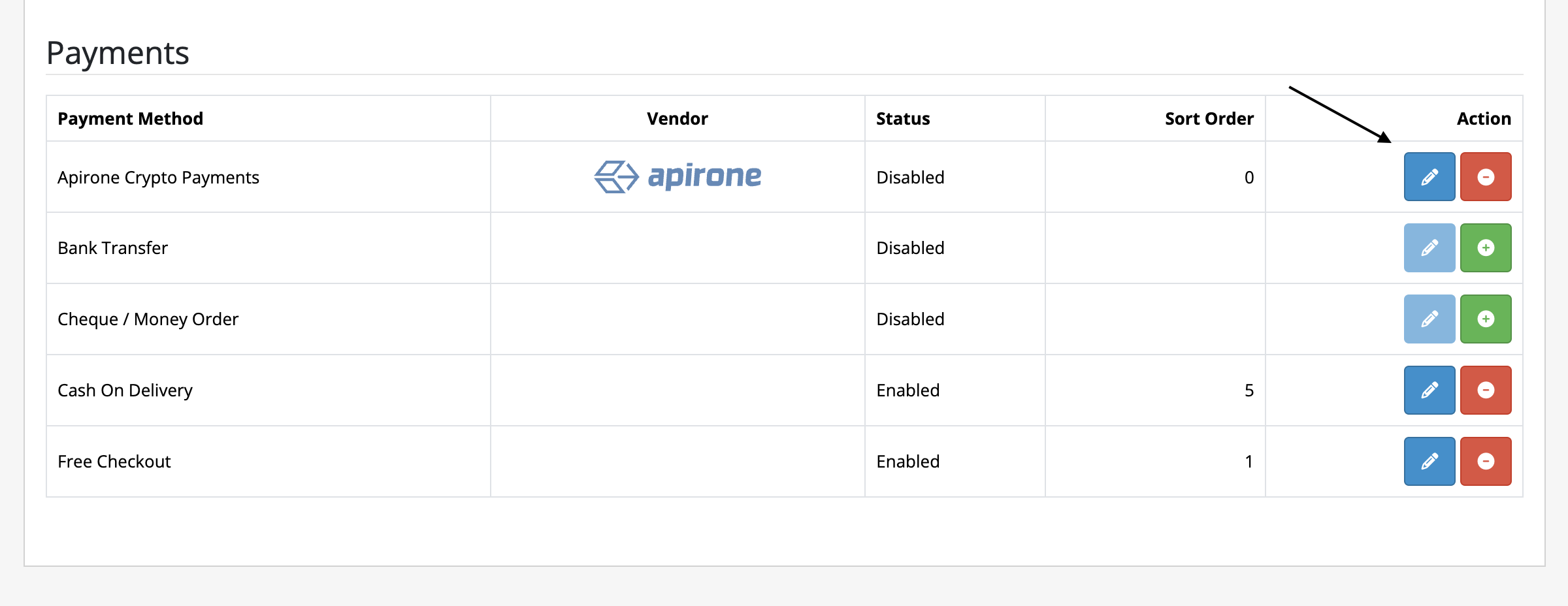Select the Status column header
Viewport: 1568px width, 606px height.
tap(903, 119)
